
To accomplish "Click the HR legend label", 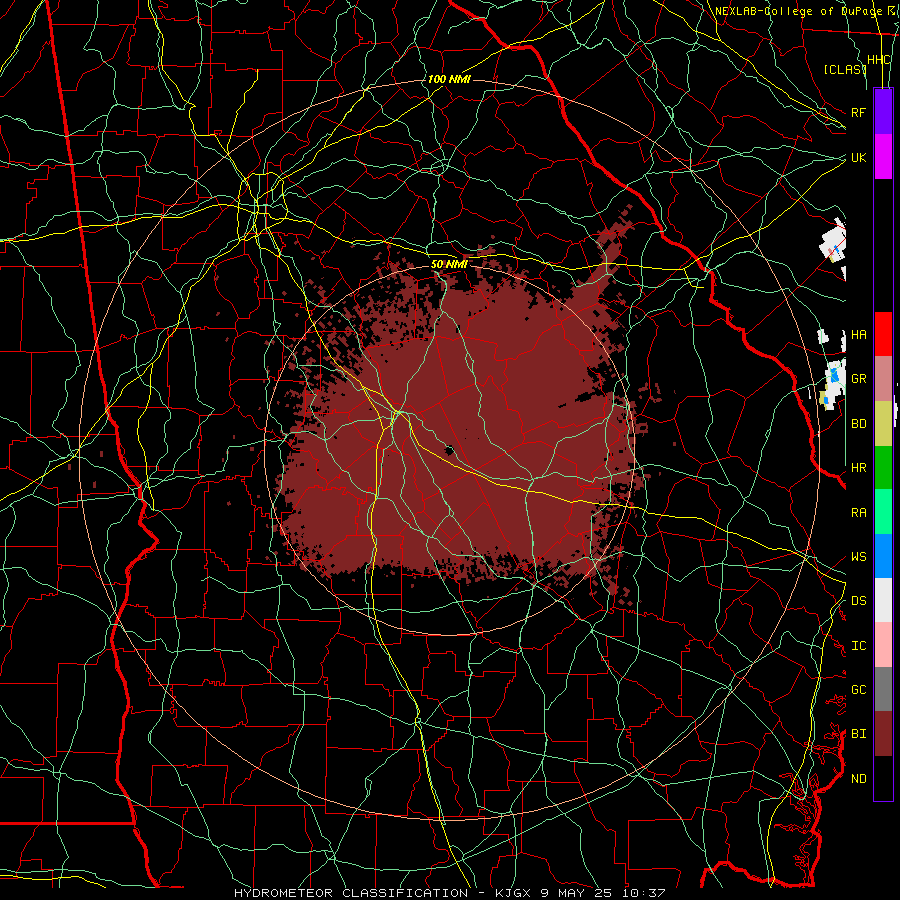I will point(858,468).
